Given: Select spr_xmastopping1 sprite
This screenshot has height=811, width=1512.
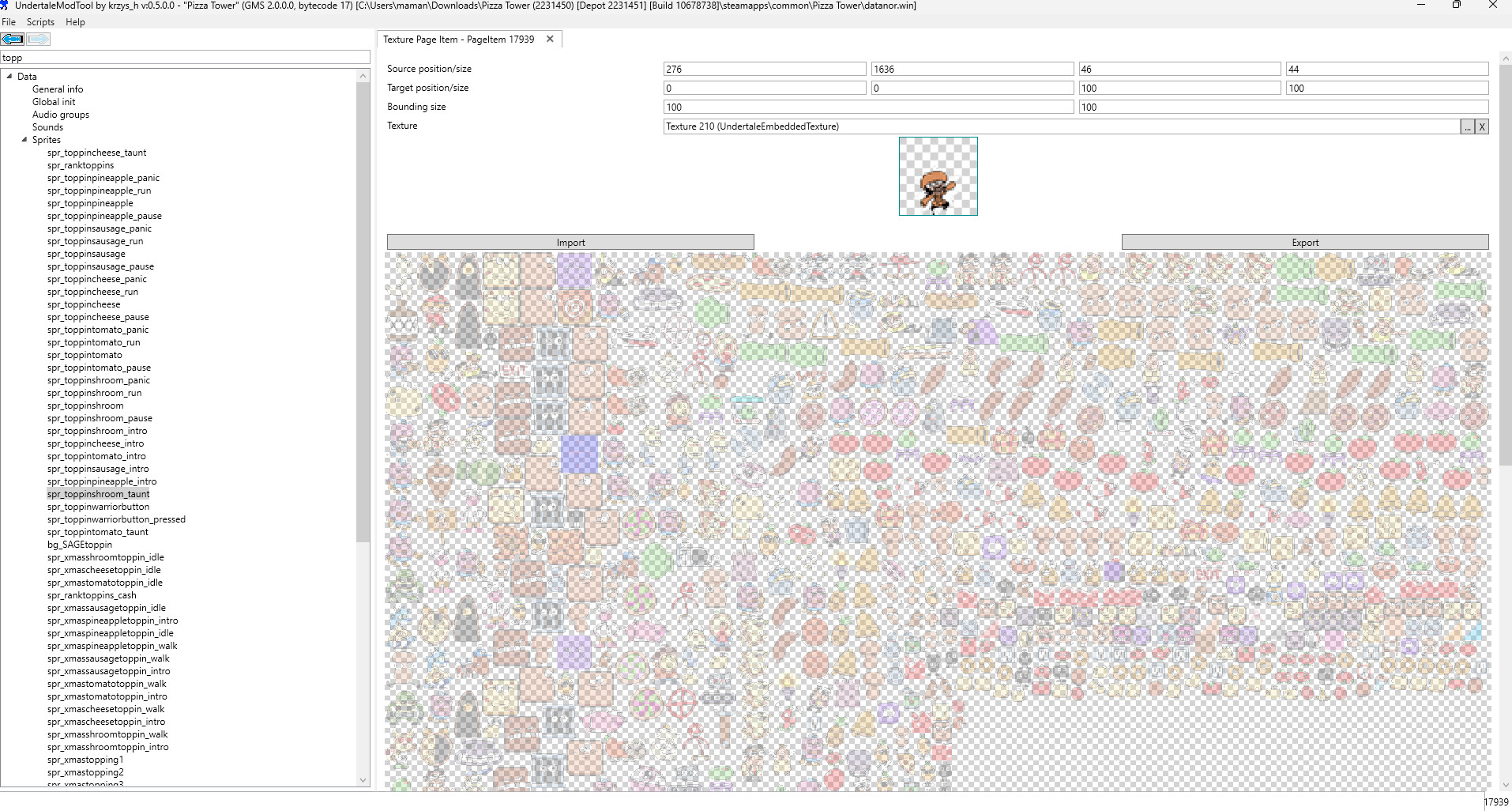Looking at the screenshot, I should point(85,760).
